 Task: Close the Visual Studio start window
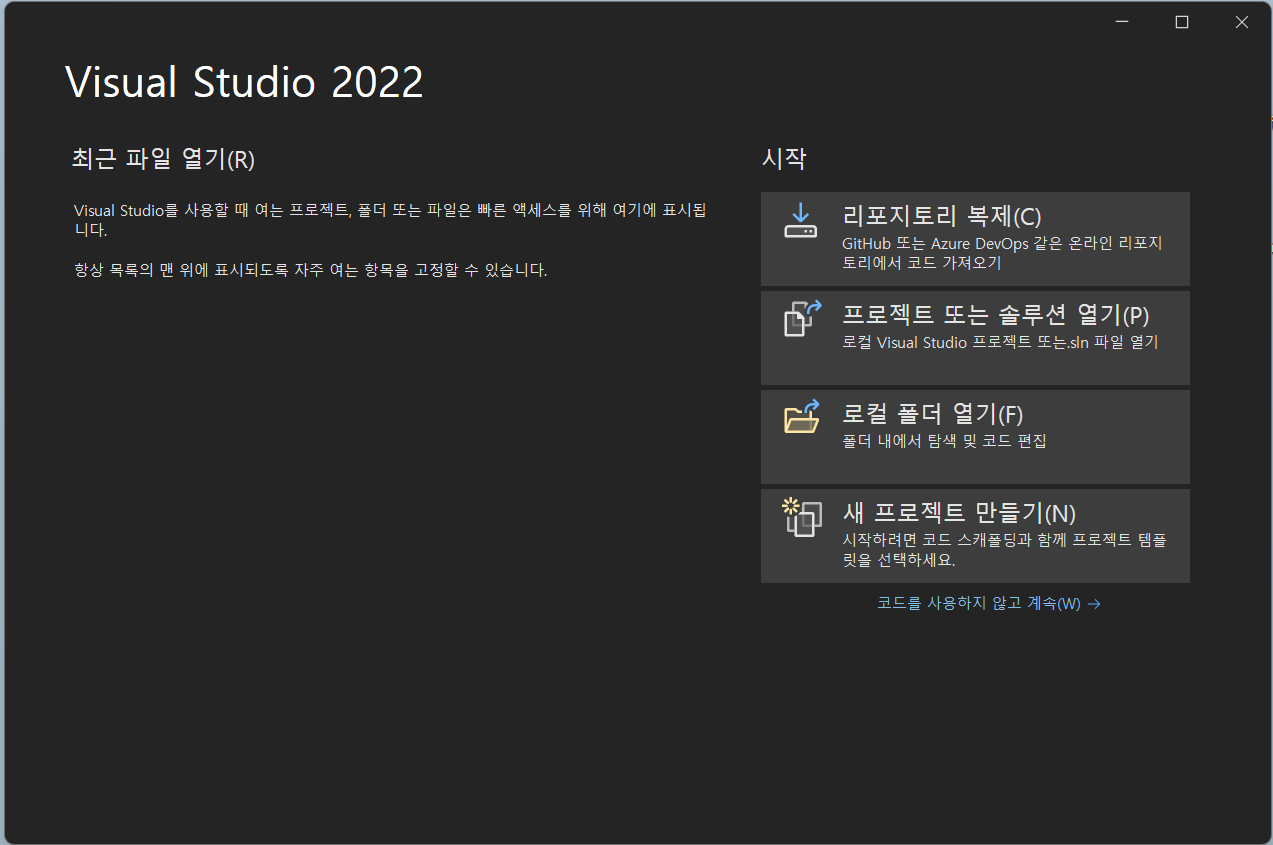point(1241,22)
